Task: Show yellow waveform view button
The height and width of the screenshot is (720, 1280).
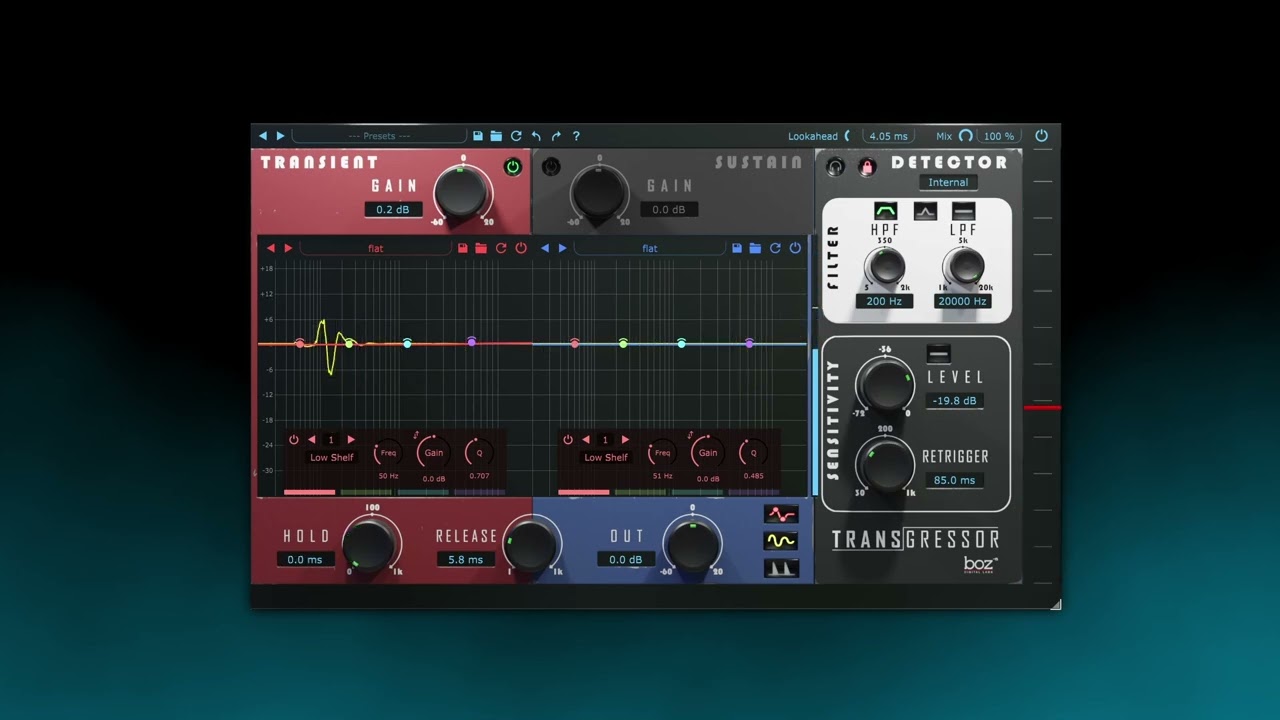Action: click(x=781, y=541)
